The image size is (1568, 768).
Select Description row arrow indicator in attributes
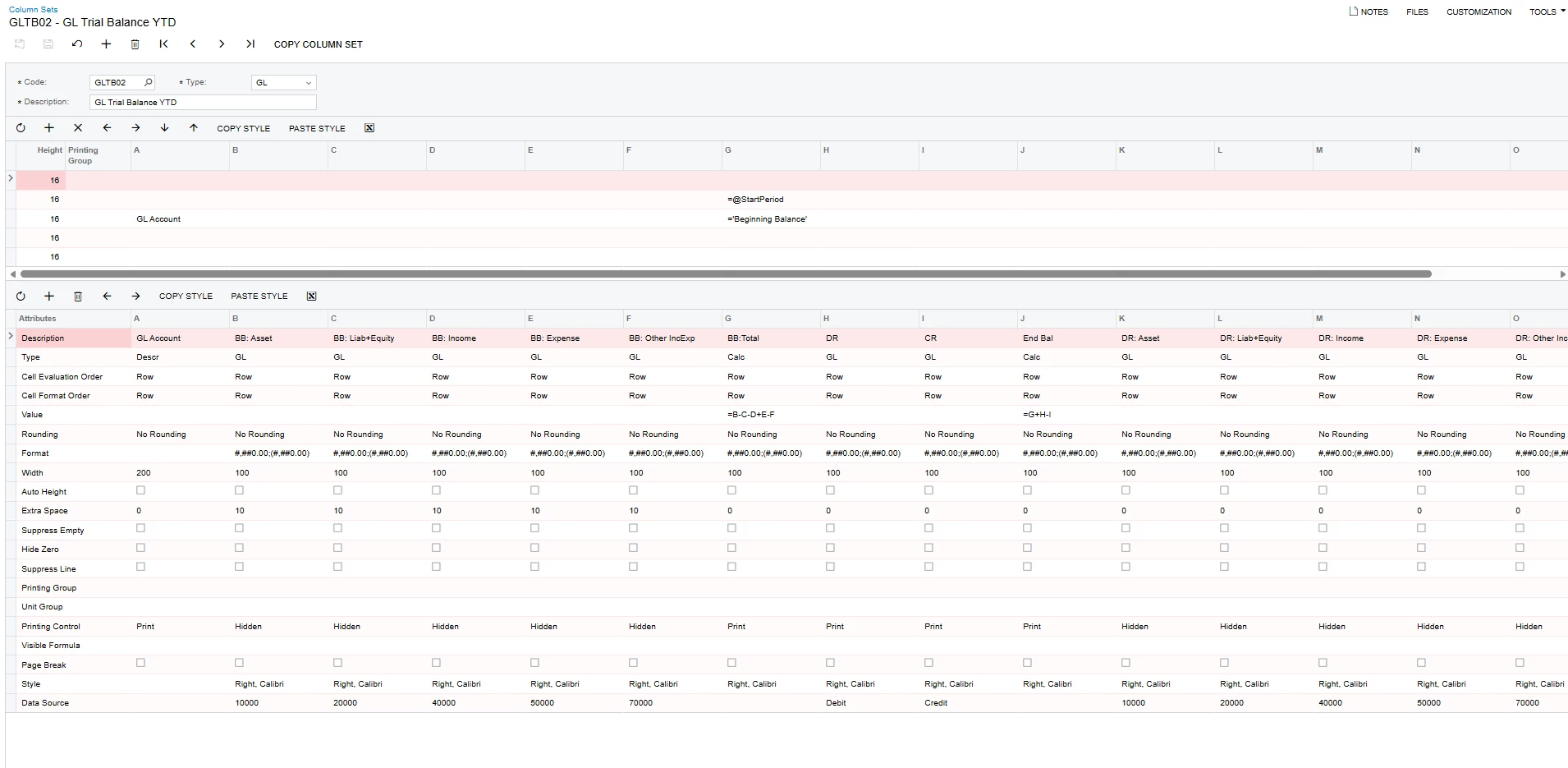coord(11,338)
